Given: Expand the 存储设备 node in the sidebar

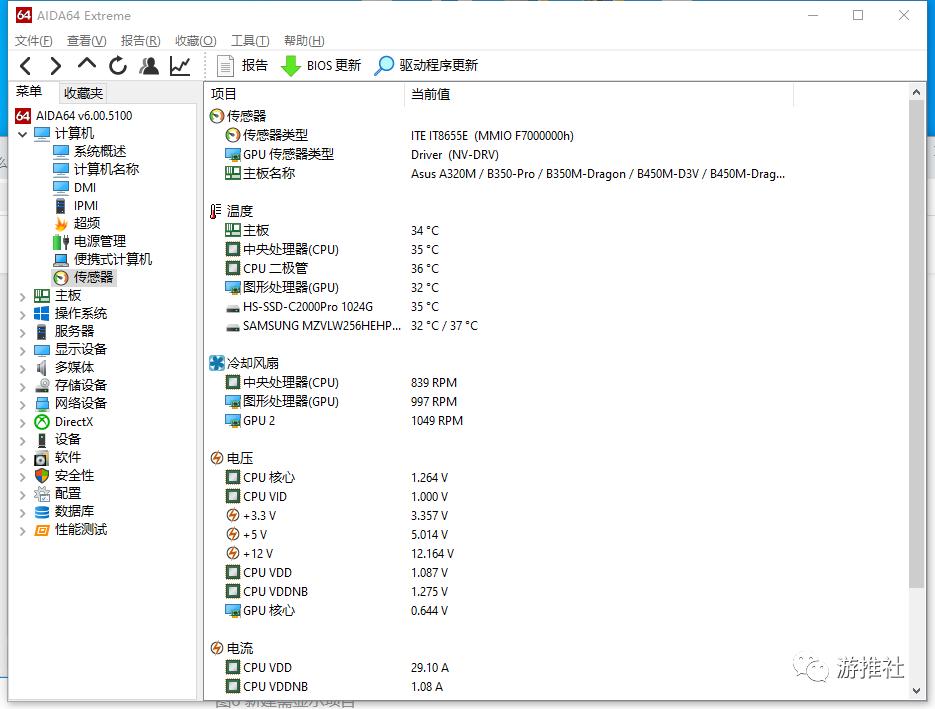Looking at the screenshot, I should (x=23, y=385).
